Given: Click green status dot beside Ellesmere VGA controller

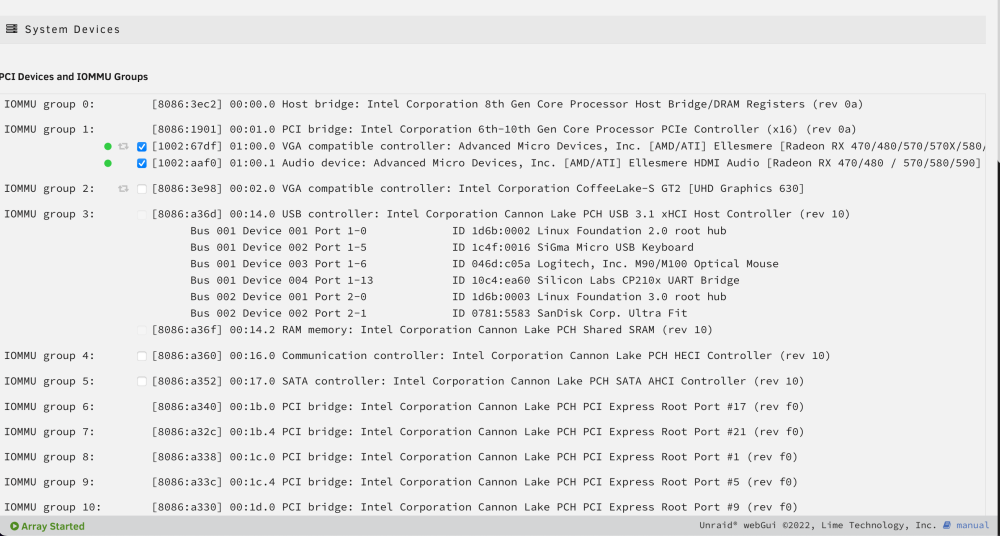Looking at the screenshot, I should (108, 147).
